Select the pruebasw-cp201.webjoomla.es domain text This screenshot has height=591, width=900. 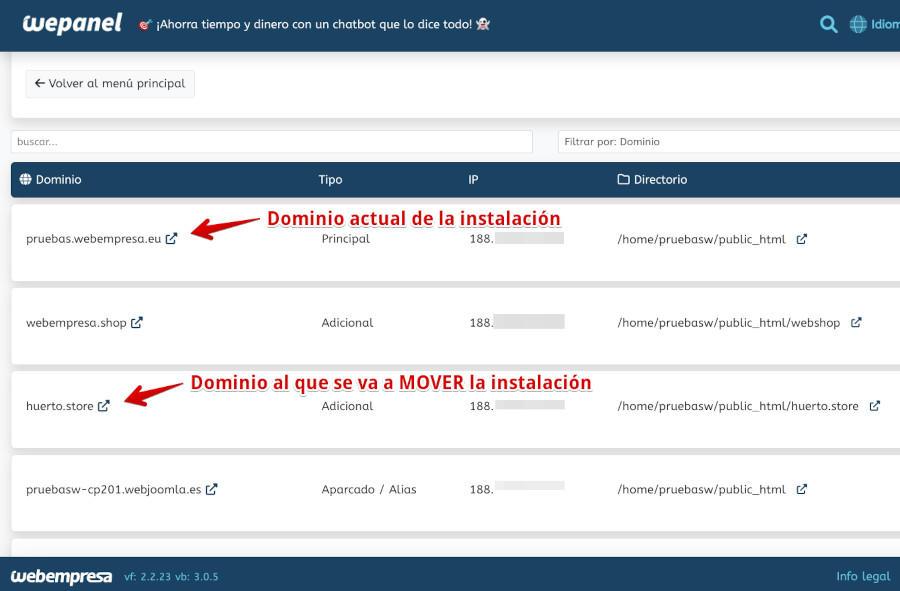click(114, 489)
